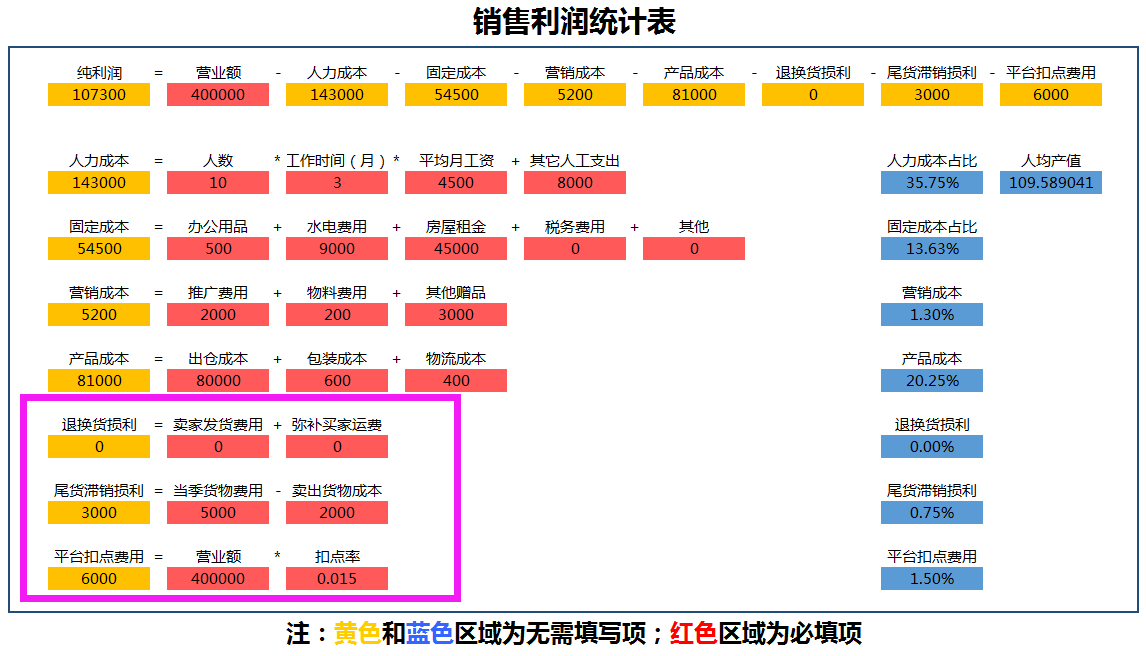The height and width of the screenshot is (656, 1146).
Task: Select the 房屋租金 cell 45000
Action: point(456,248)
